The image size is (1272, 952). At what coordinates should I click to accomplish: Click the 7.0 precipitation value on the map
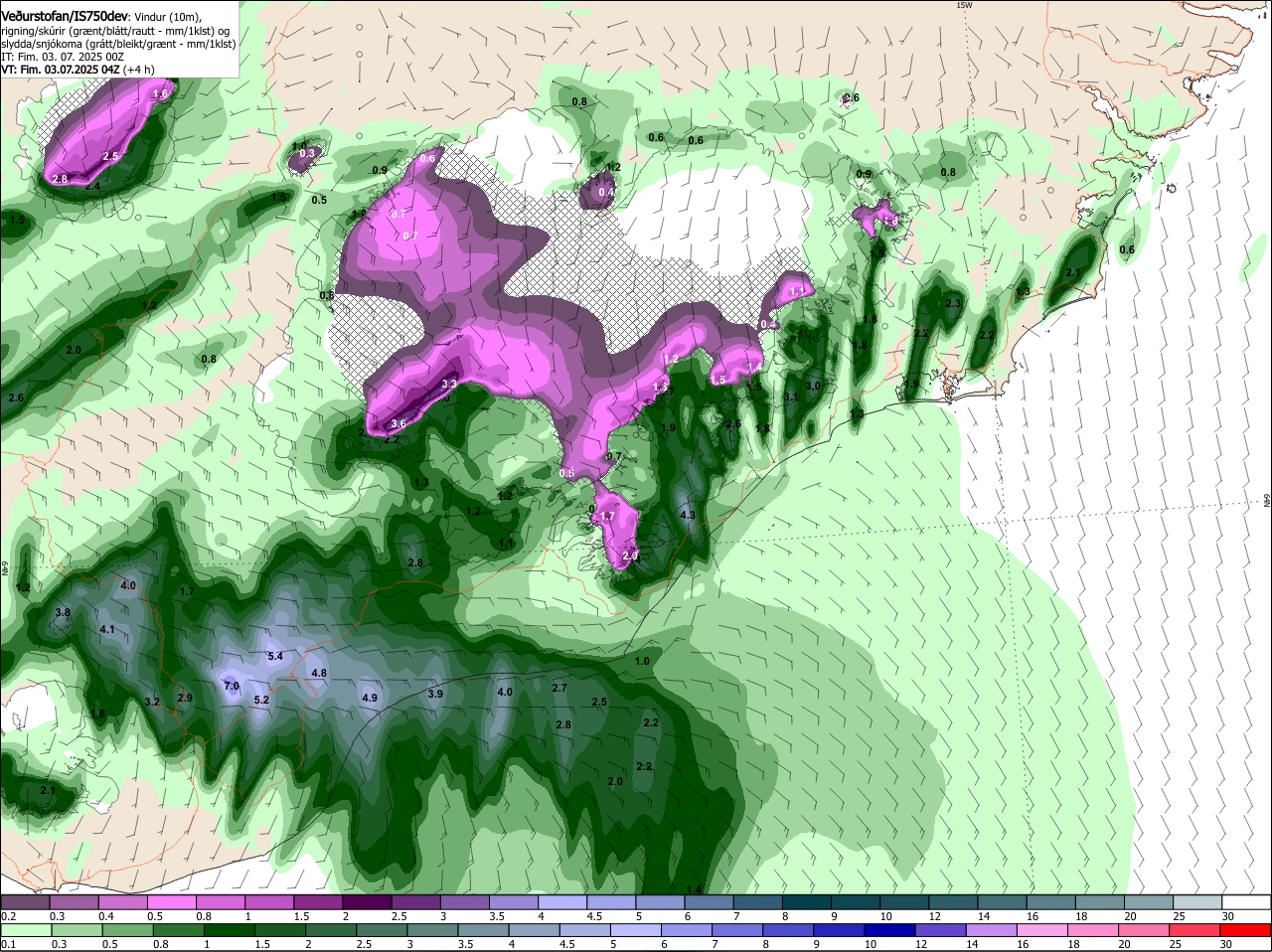click(232, 686)
